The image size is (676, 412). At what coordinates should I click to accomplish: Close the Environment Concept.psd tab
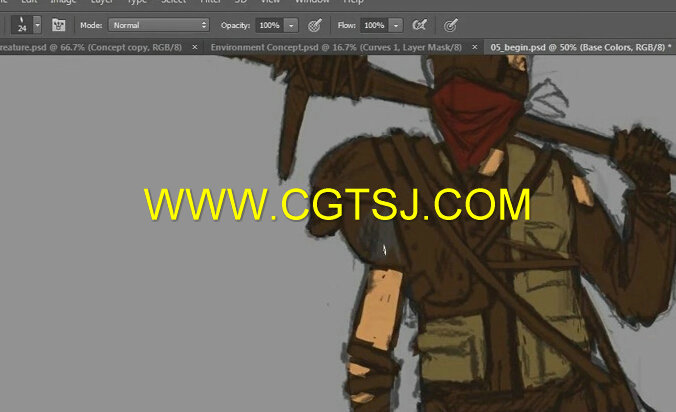point(475,47)
